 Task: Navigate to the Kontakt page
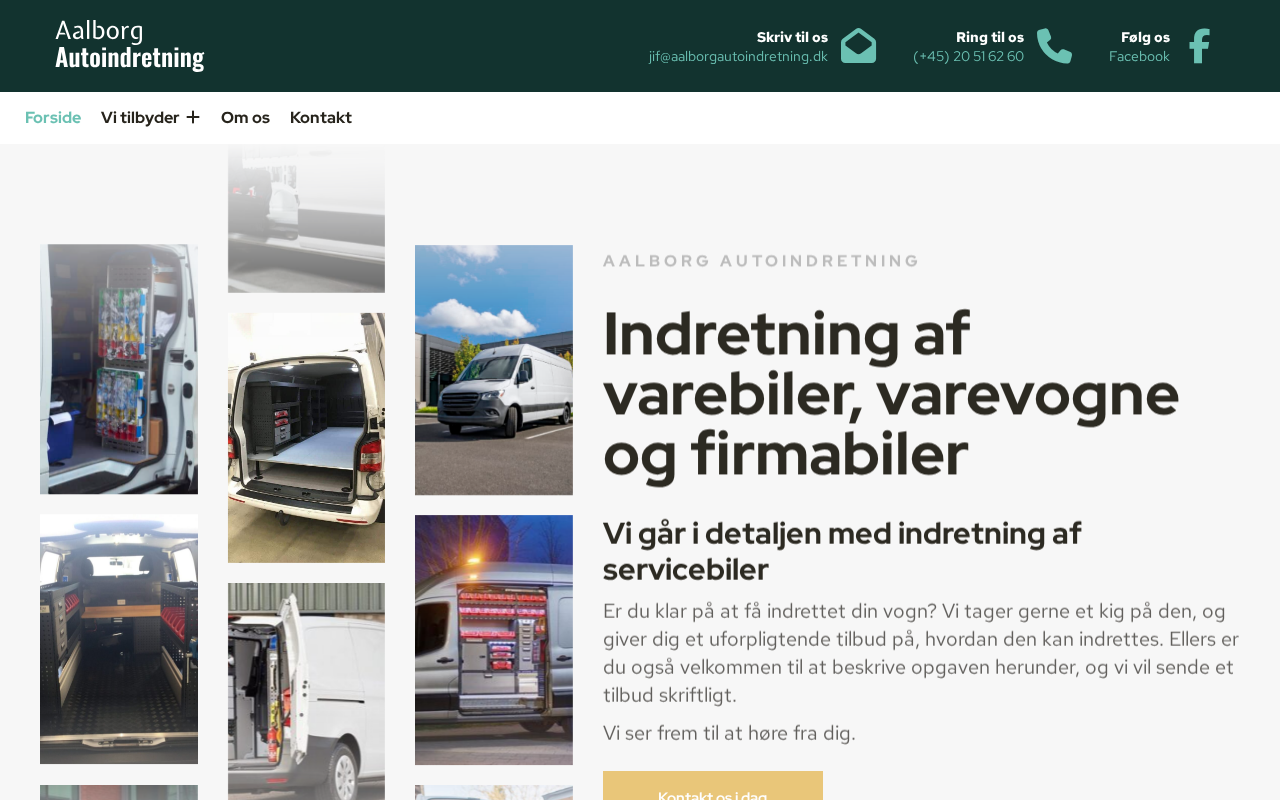321,118
